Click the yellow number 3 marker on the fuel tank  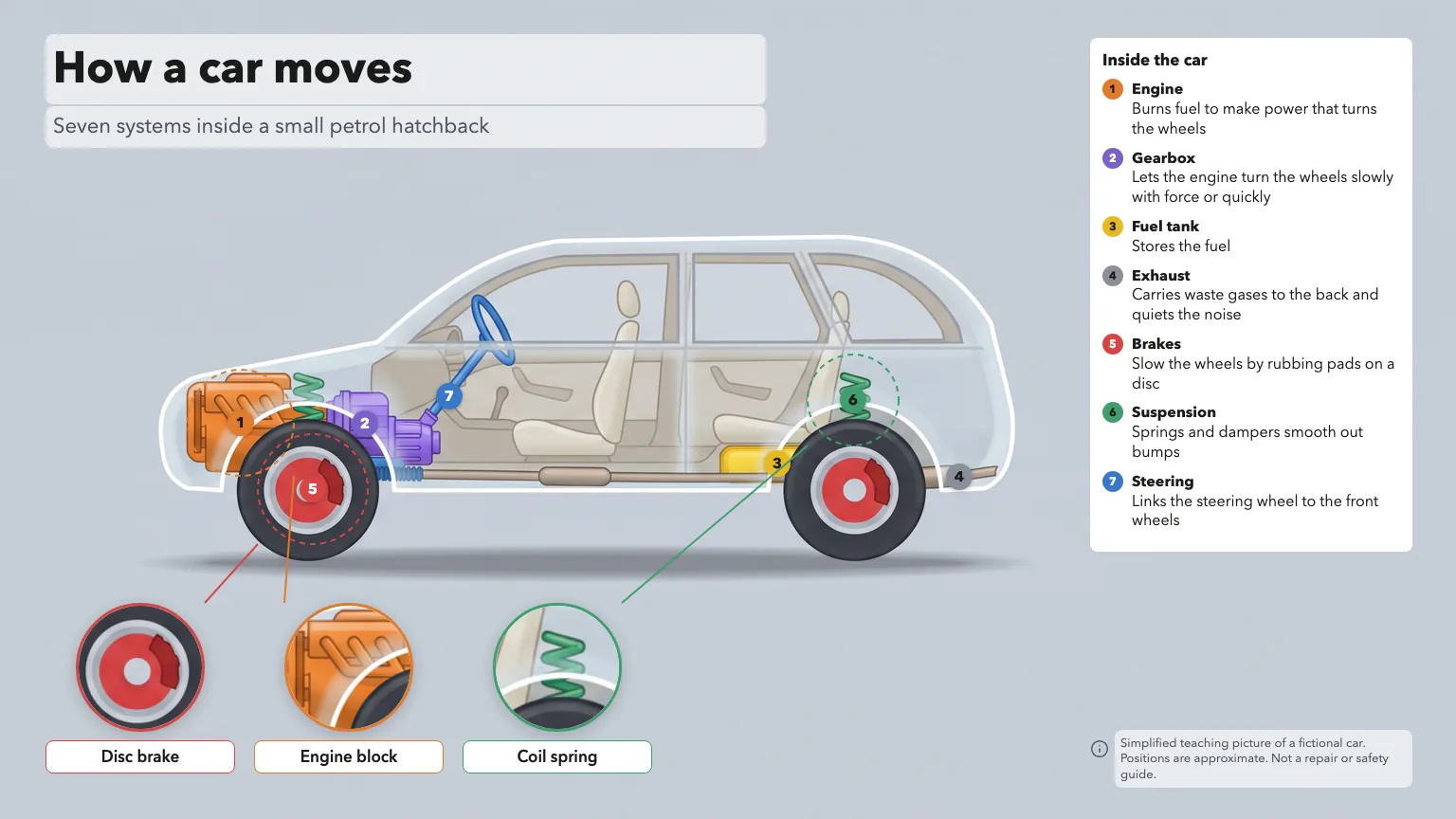click(777, 464)
